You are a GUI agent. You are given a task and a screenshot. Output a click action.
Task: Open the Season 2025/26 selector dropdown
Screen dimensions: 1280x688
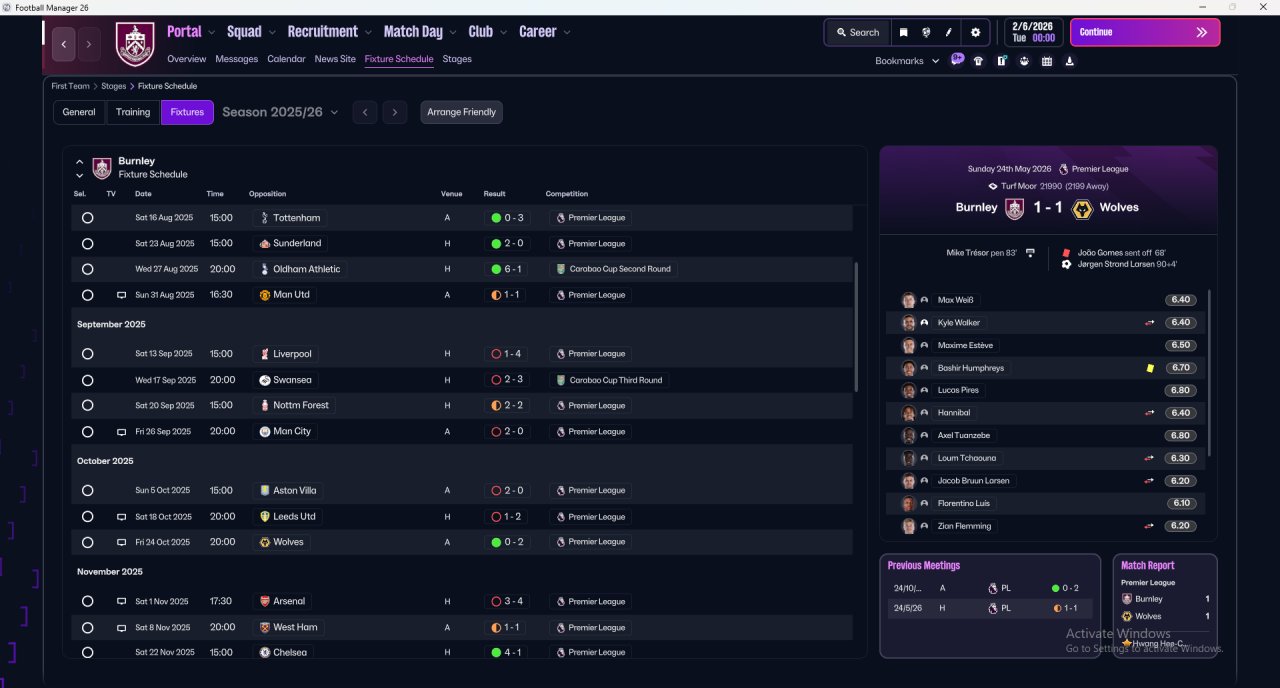(x=280, y=112)
